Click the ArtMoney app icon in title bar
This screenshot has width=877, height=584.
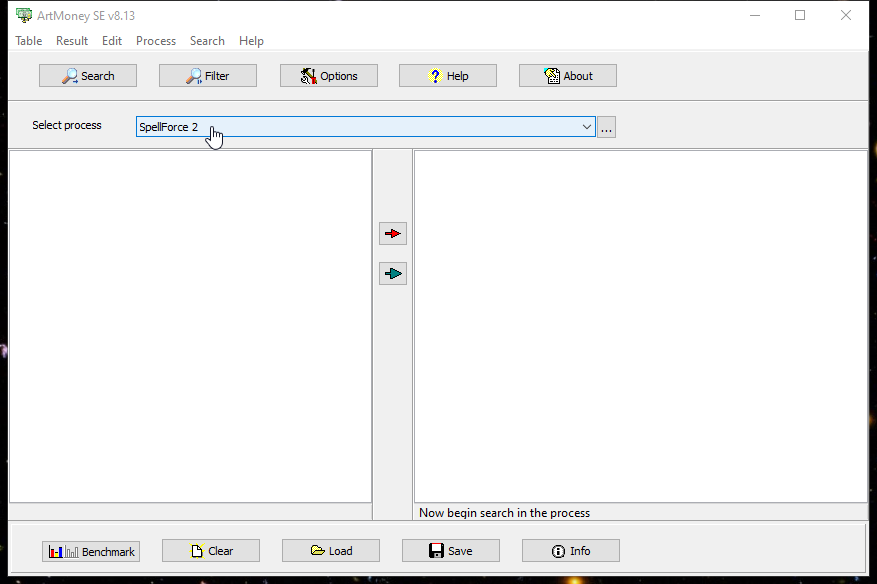pos(24,15)
